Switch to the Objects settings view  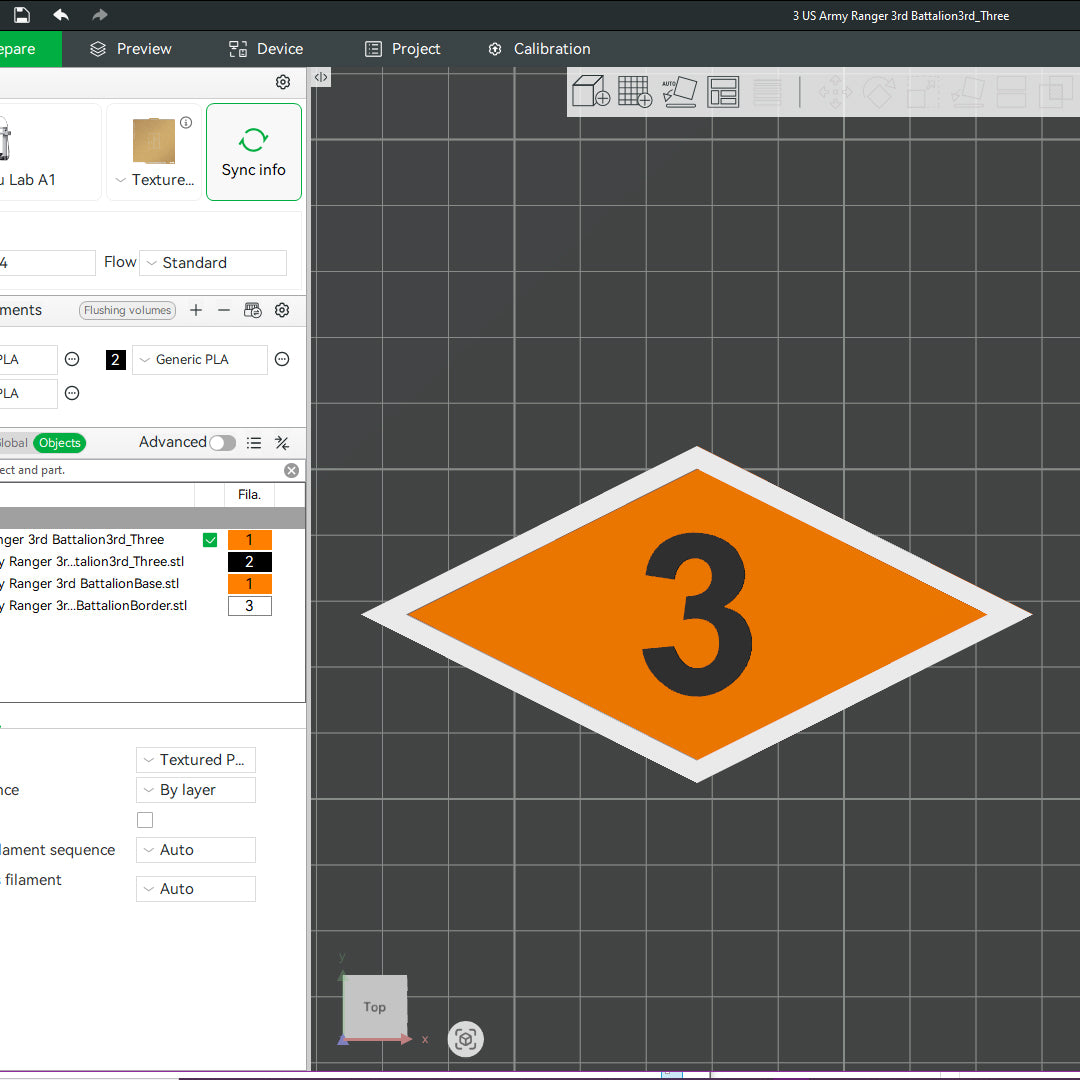[x=60, y=443]
